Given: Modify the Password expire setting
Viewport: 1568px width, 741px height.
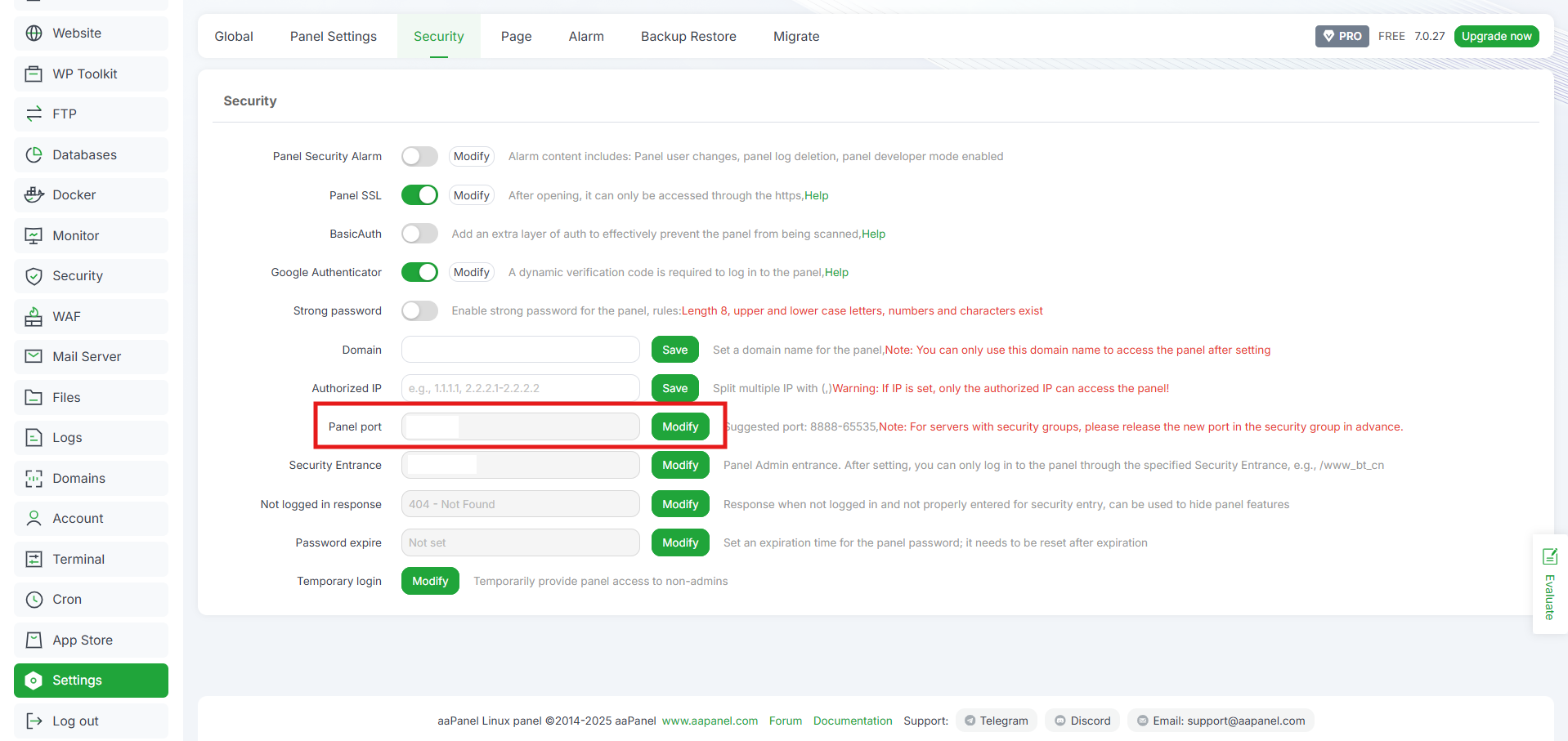Looking at the screenshot, I should 680,542.
